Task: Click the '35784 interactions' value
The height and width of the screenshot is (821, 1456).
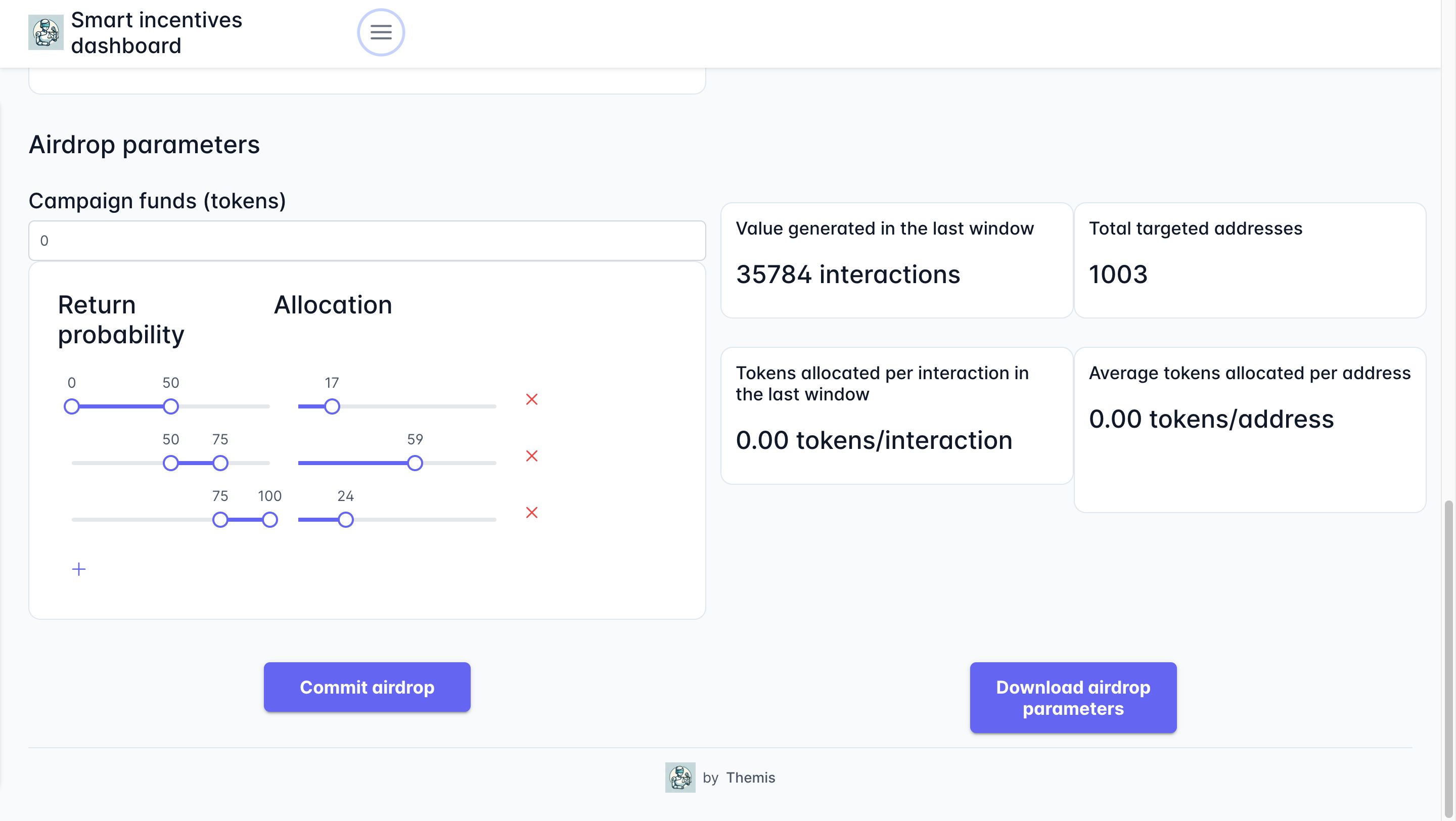Action: (848, 275)
